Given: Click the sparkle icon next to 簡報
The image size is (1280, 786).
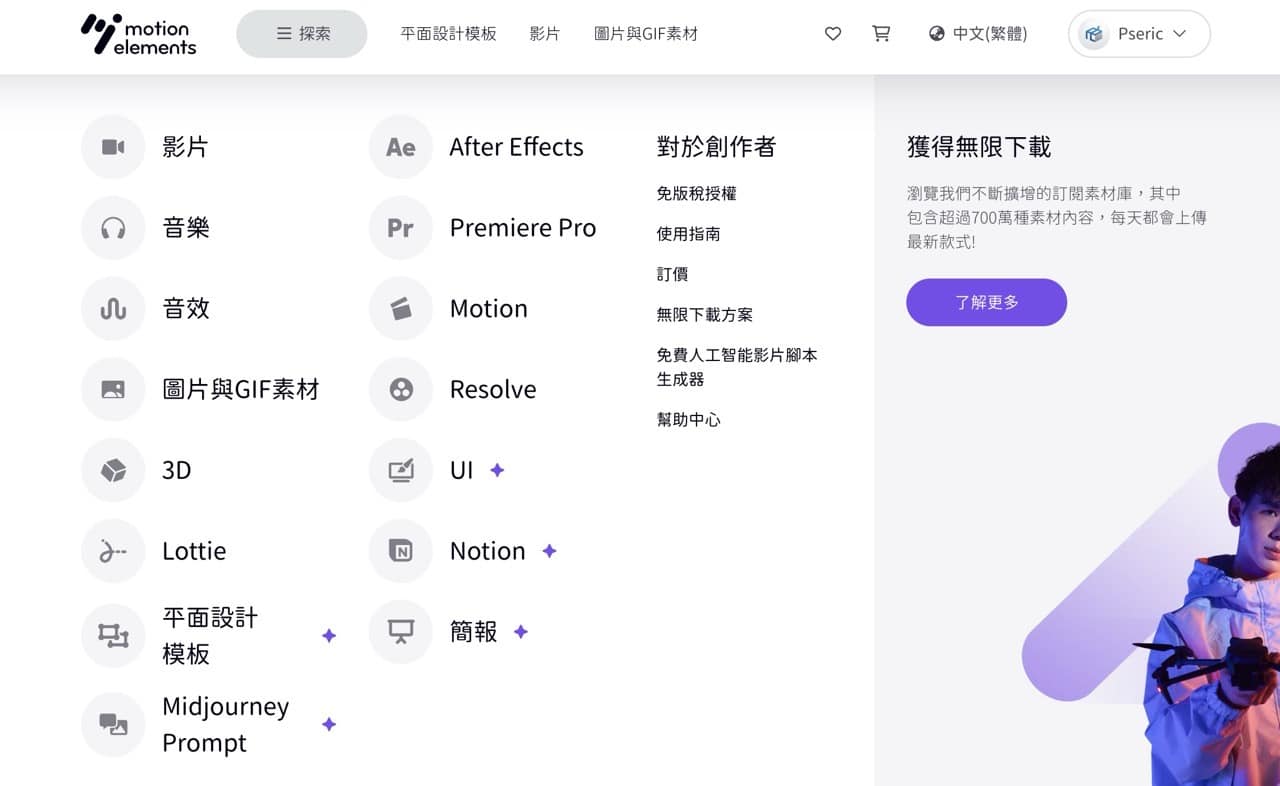Looking at the screenshot, I should point(521,632).
